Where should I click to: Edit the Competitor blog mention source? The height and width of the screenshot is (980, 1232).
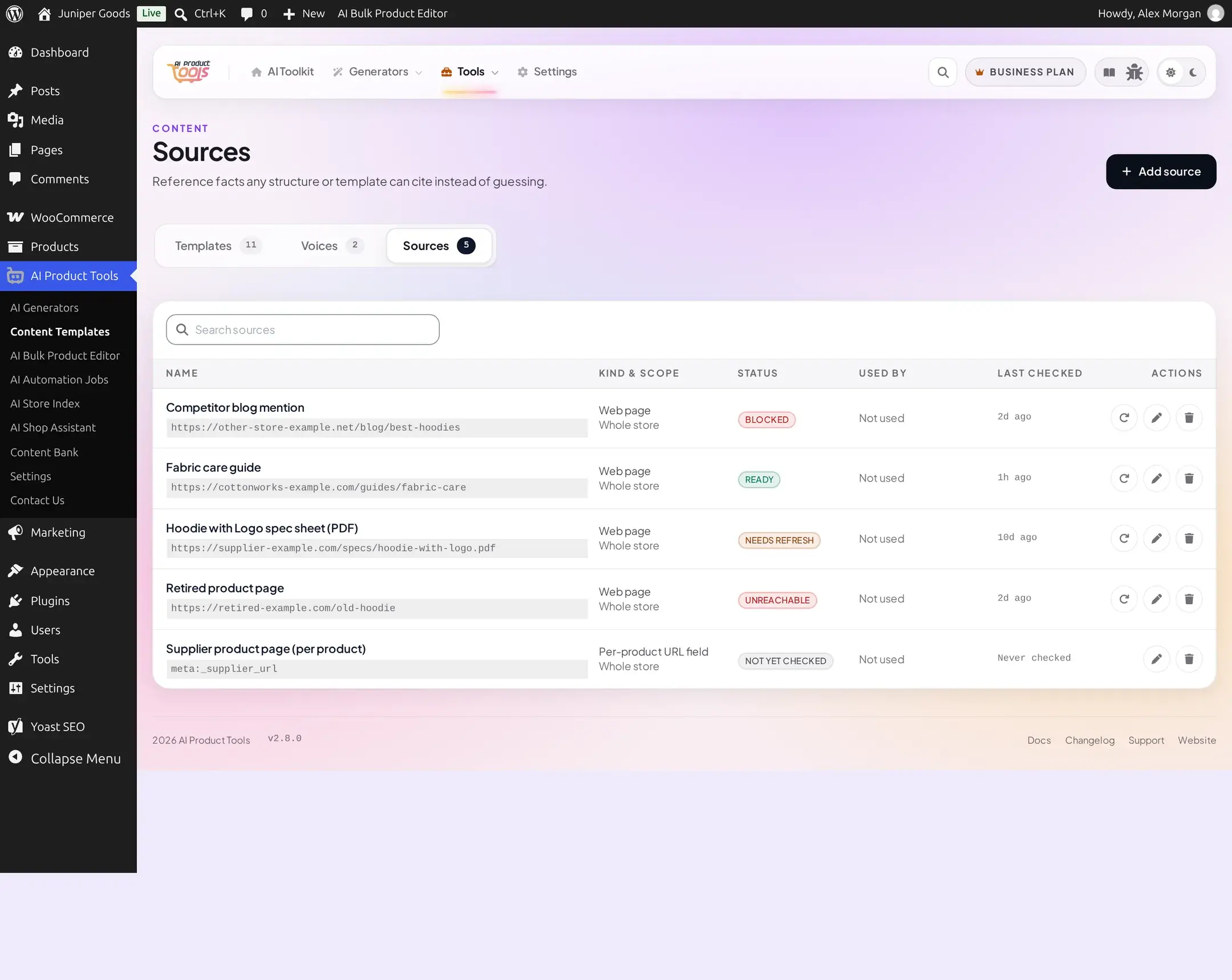point(1156,418)
